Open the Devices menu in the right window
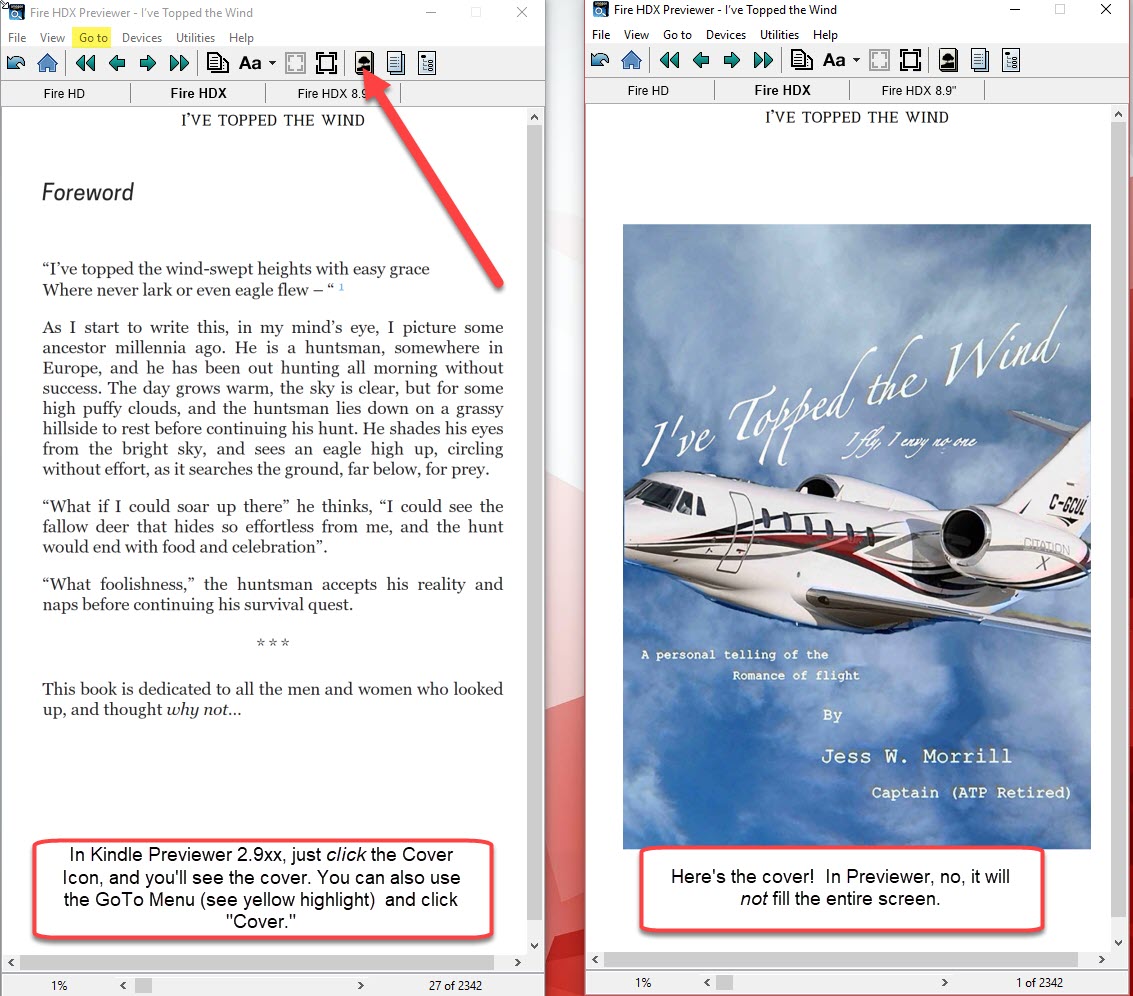Viewport: 1133px width, 996px height. tap(725, 34)
